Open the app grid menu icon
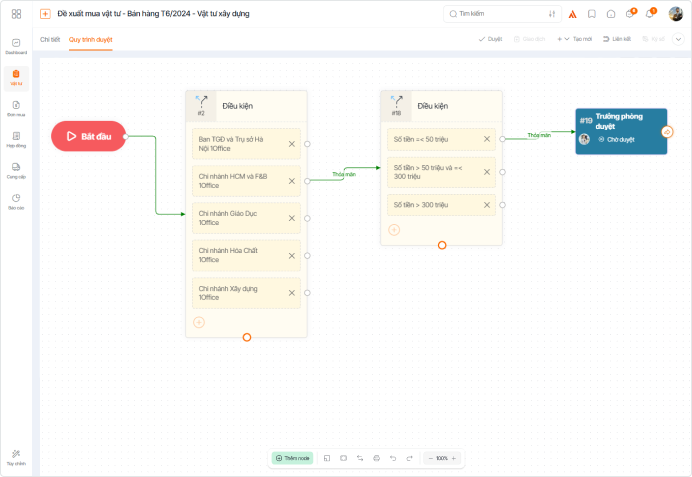Screen dimensions: 692x477 16,14
